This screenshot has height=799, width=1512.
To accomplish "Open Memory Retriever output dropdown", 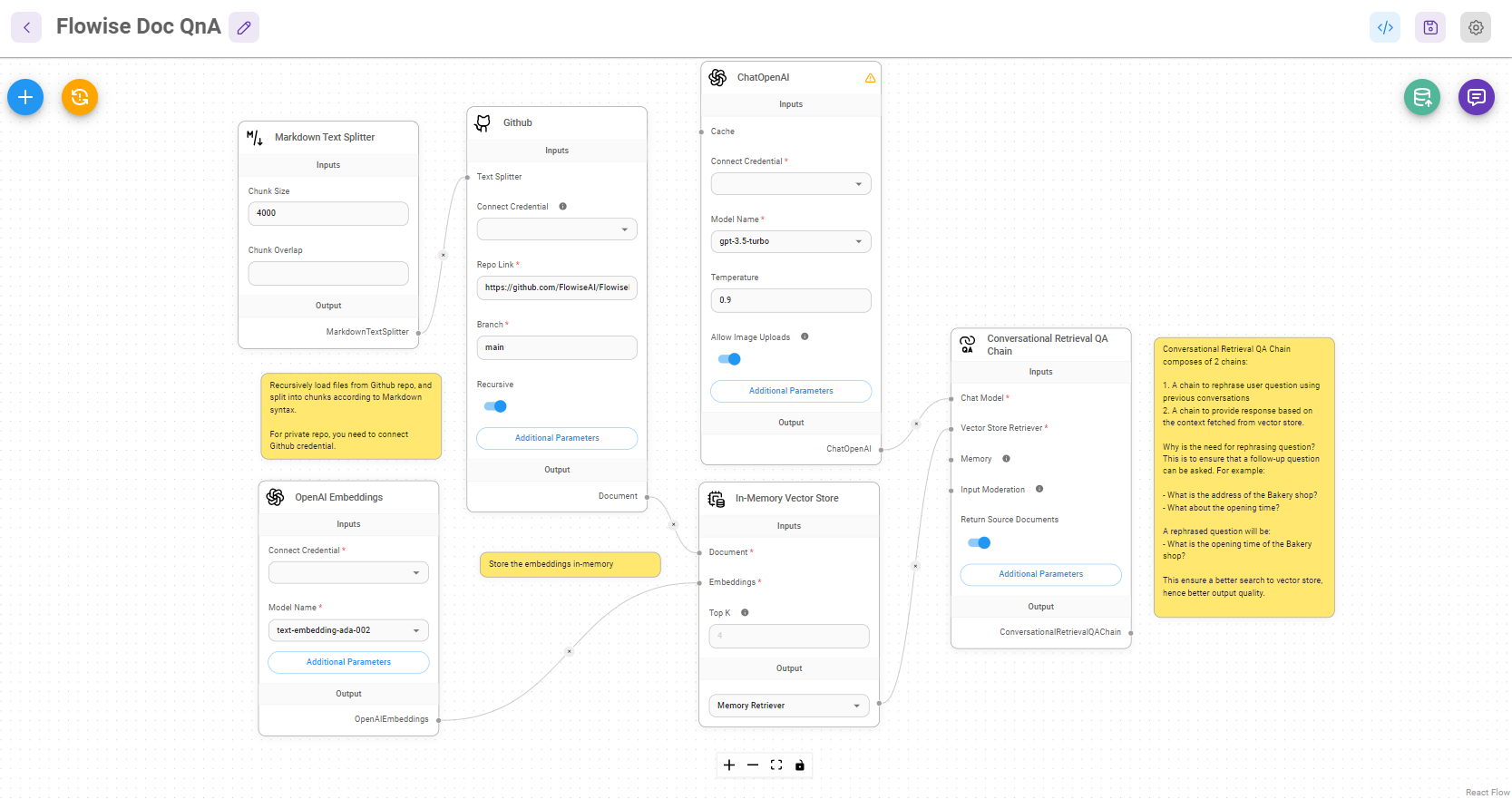I will [x=789, y=706].
